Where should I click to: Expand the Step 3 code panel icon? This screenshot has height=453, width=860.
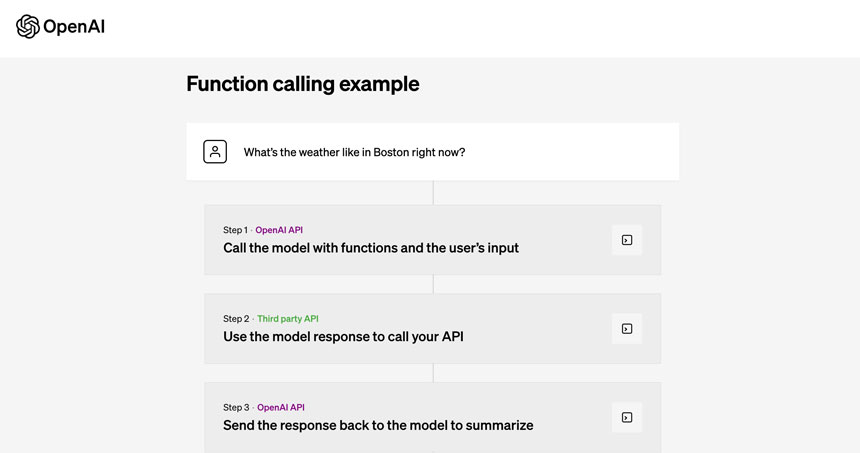(627, 417)
